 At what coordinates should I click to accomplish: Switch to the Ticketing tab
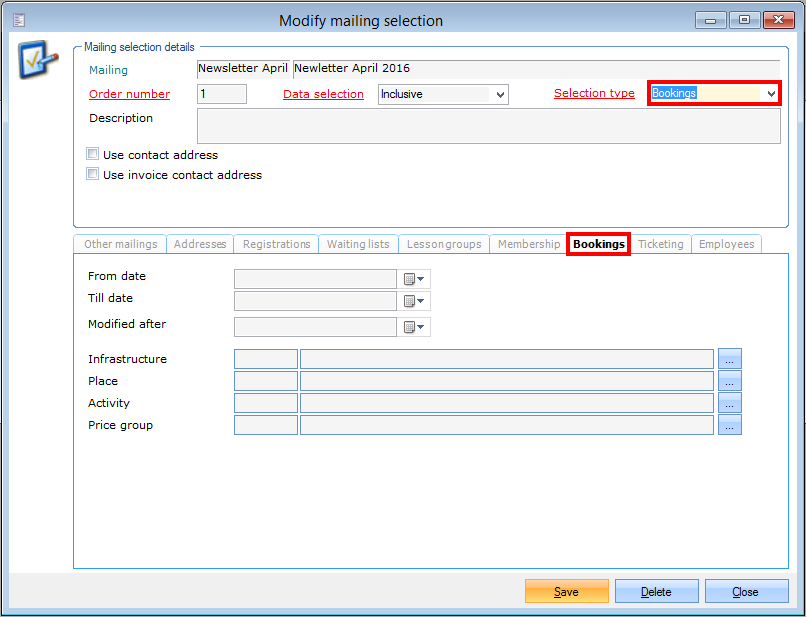tap(661, 244)
